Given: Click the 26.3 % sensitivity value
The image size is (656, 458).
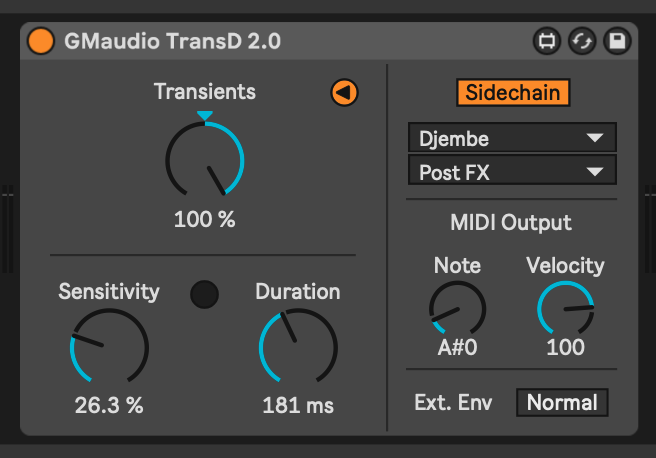Looking at the screenshot, I should click(x=109, y=405).
